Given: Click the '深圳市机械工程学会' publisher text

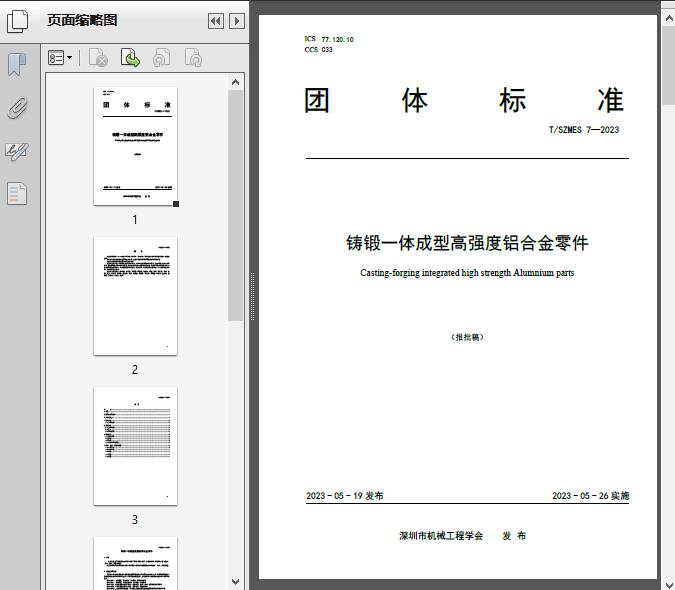Looking at the screenshot, I should pos(441,536).
